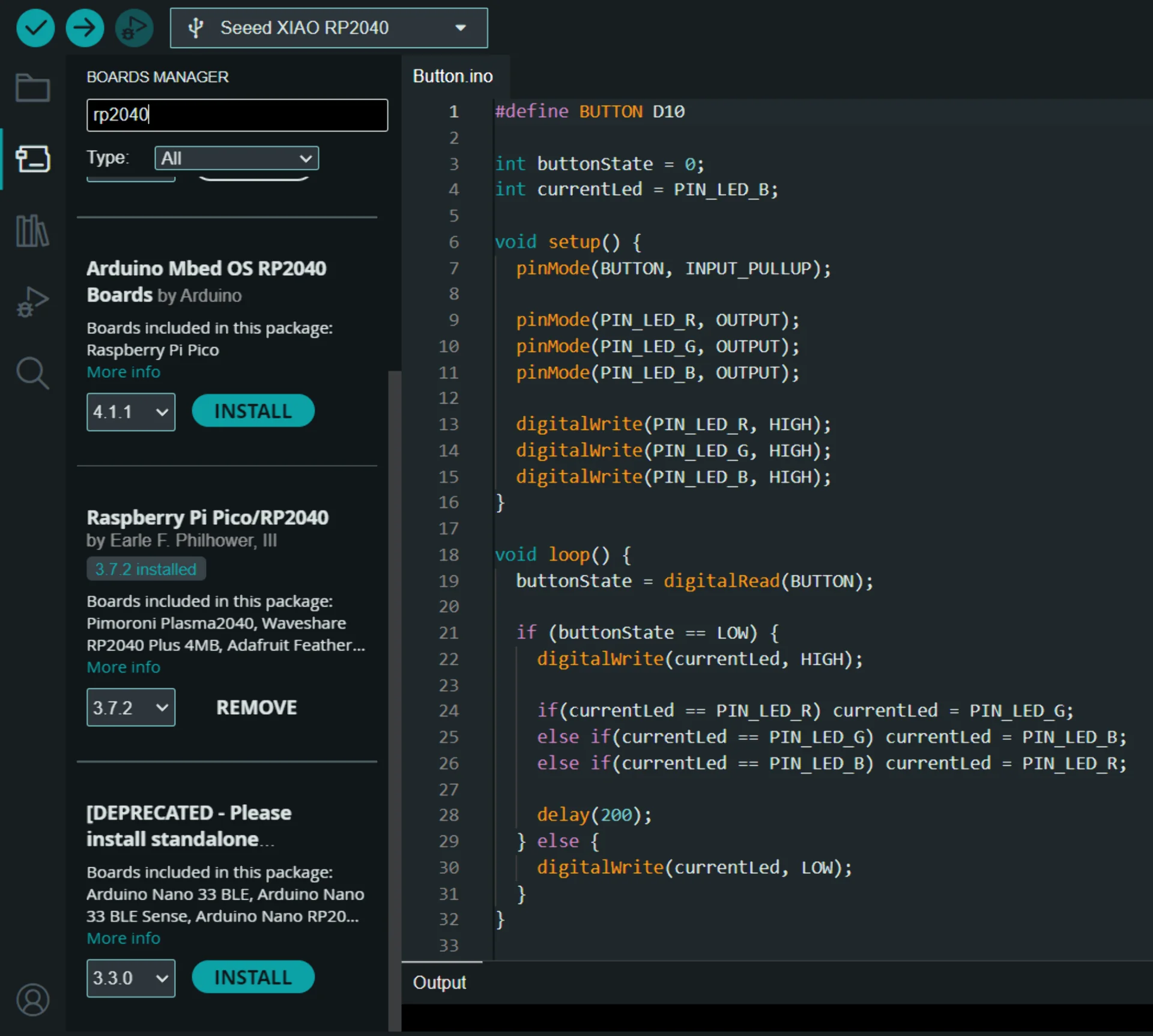1153x1036 pixels.
Task: Click the rp2040 boards search field
Action: 237,115
